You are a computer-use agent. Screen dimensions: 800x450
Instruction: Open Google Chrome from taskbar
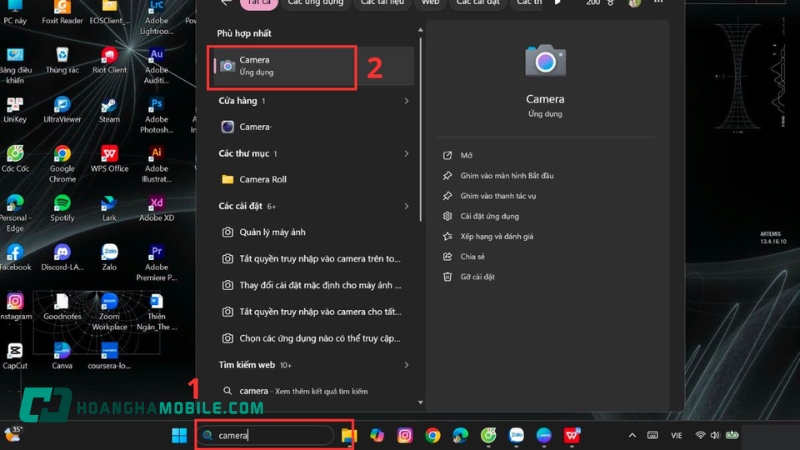click(x=433, y=435)
